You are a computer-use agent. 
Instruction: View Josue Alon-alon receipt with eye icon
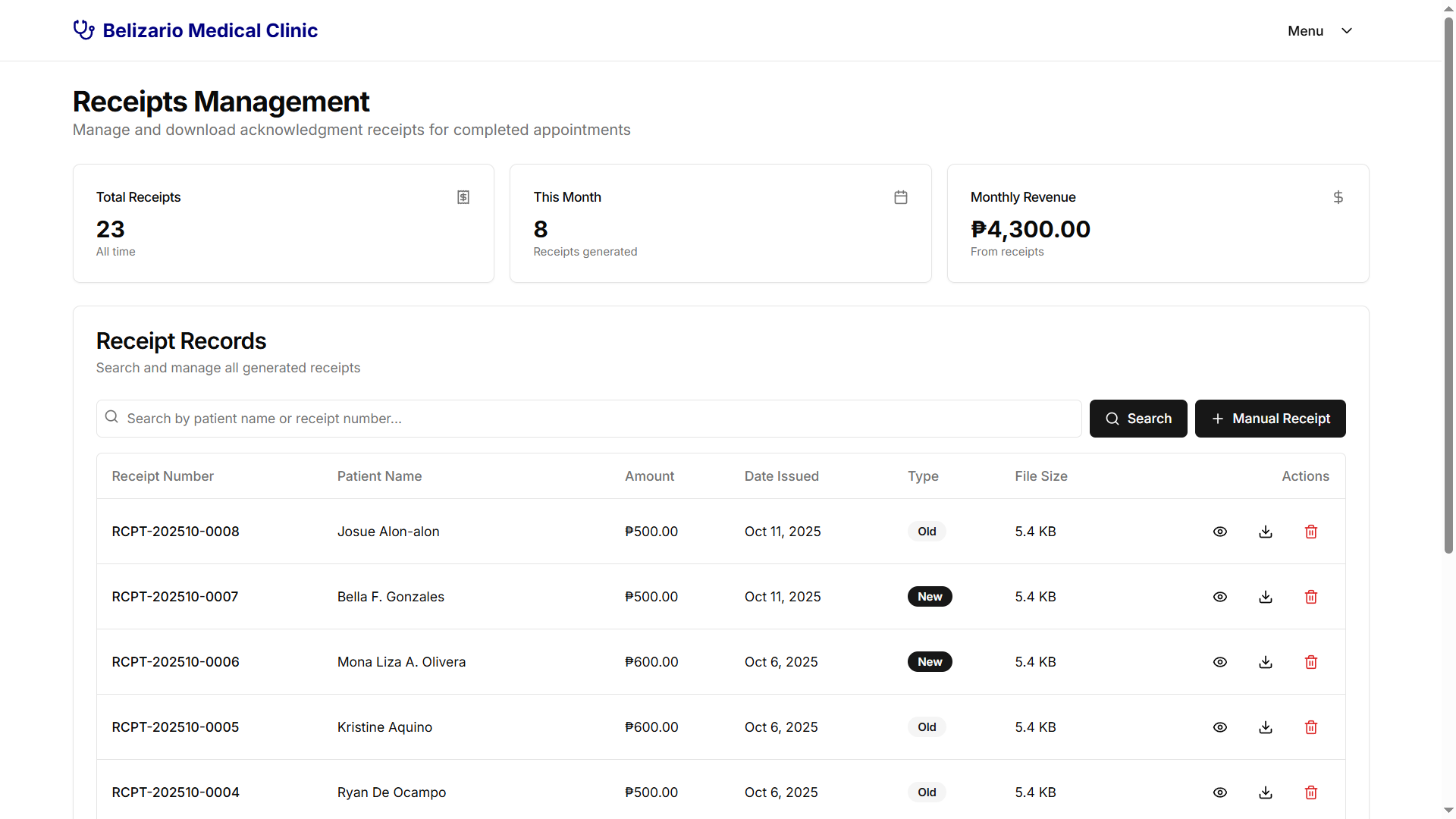(1220, 532)
